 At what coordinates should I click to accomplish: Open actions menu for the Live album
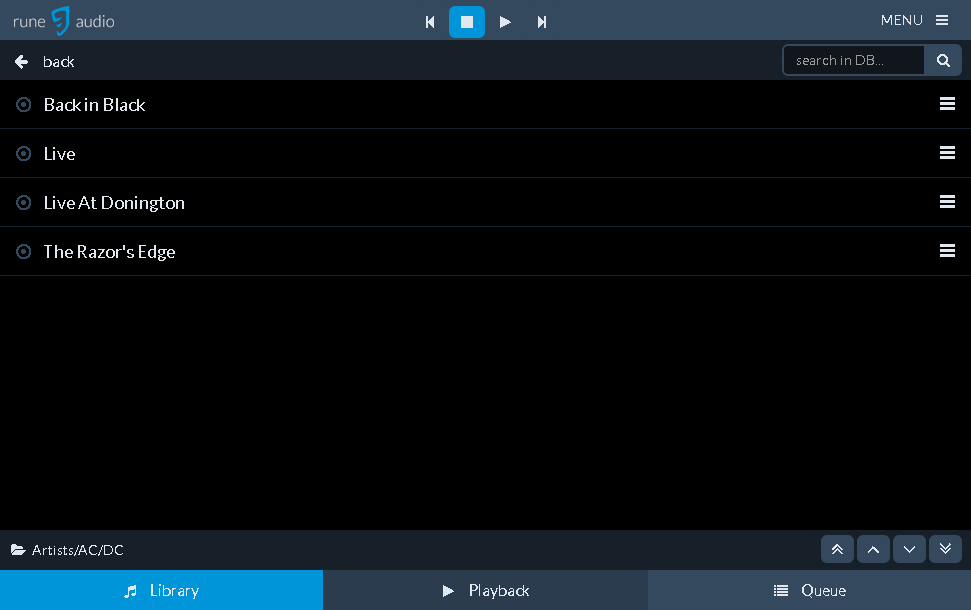(947, 153)
